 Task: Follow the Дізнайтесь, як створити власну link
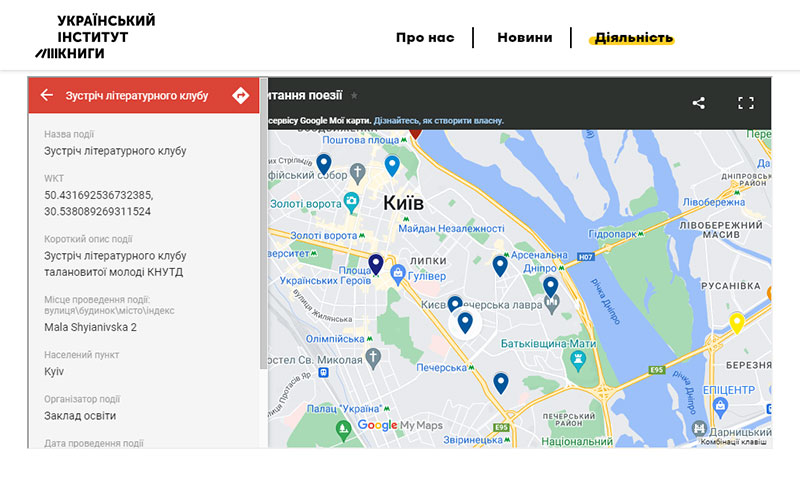[439, 120]
